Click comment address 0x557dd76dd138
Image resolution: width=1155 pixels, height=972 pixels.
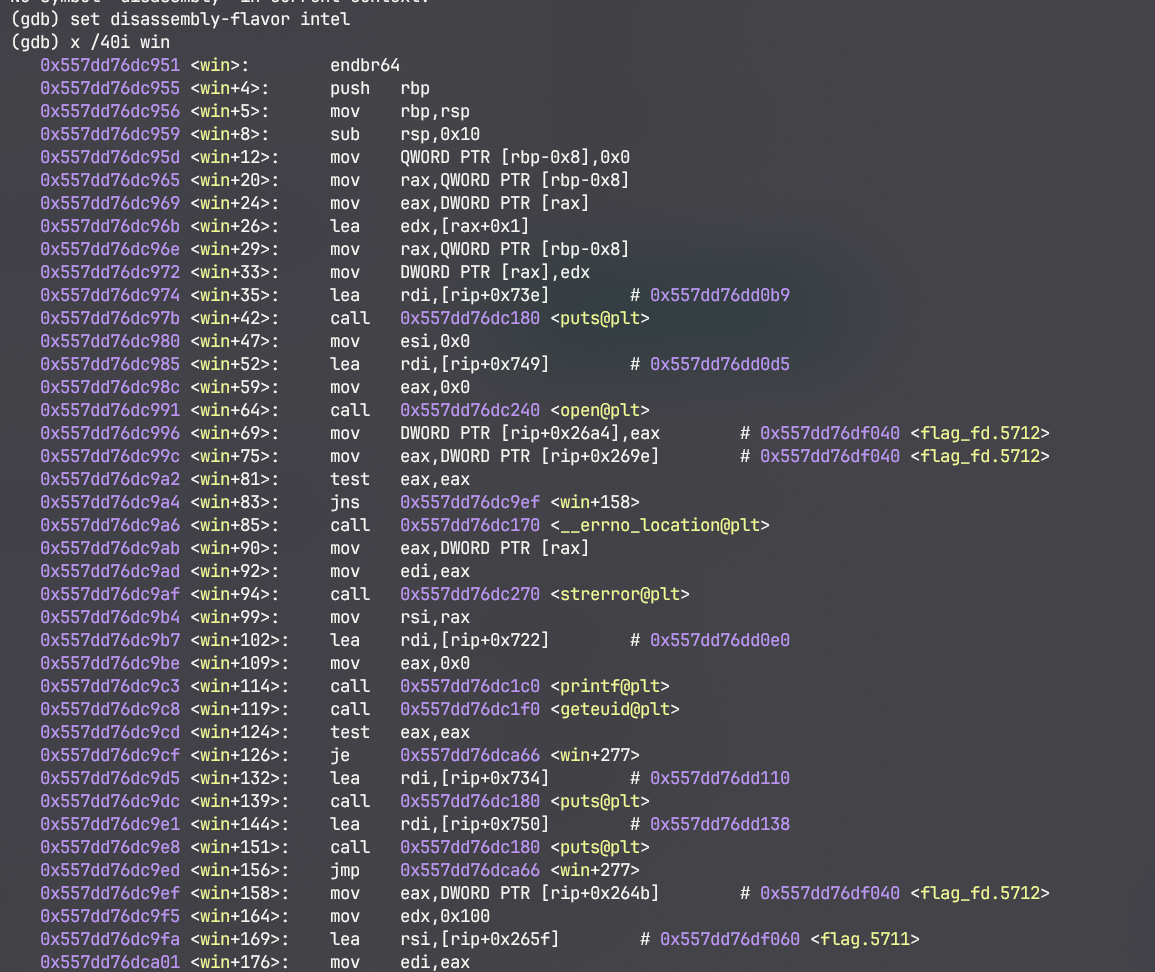pos(720,824)
